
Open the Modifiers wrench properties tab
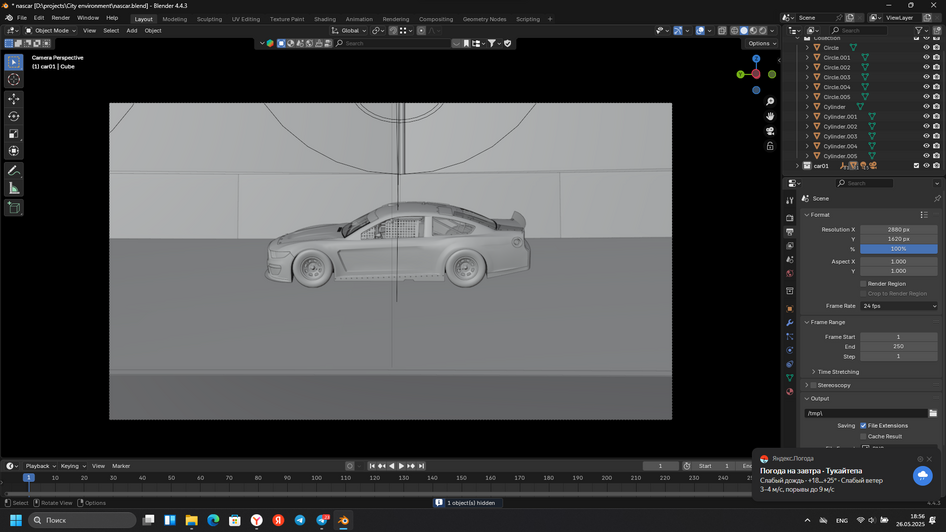790,322
